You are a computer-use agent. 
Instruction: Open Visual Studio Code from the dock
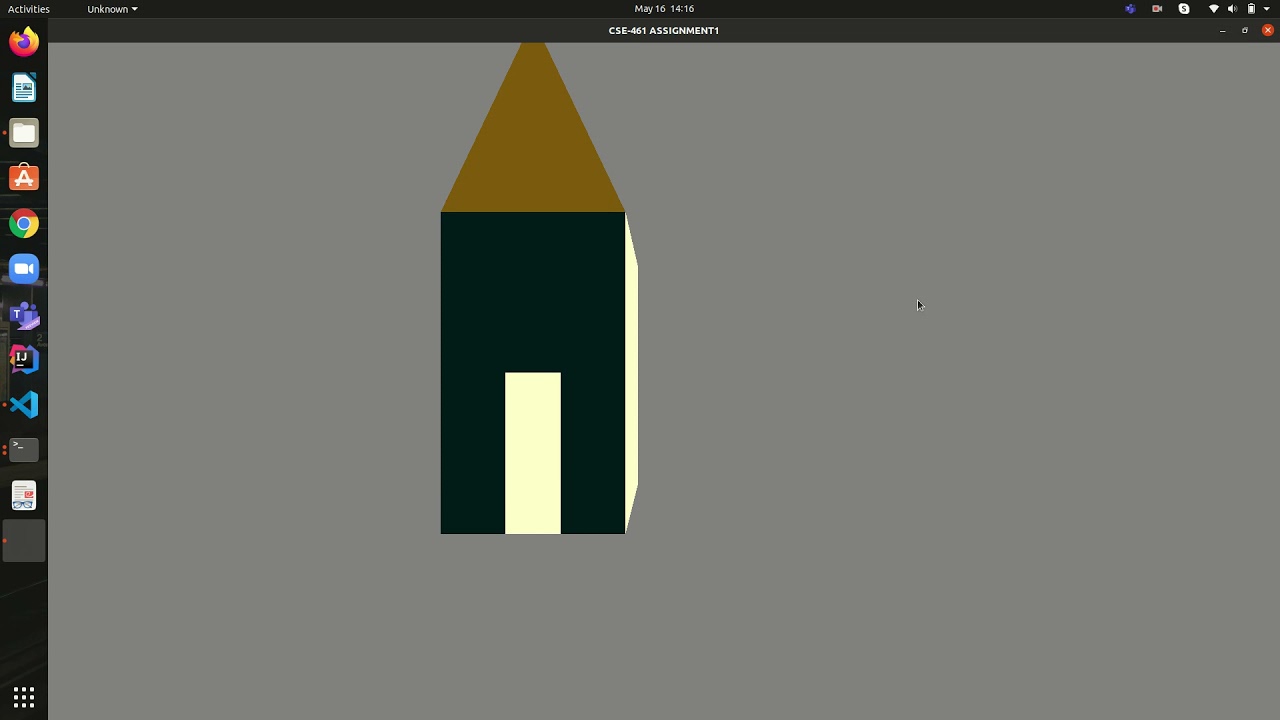(x=24, y=405)
